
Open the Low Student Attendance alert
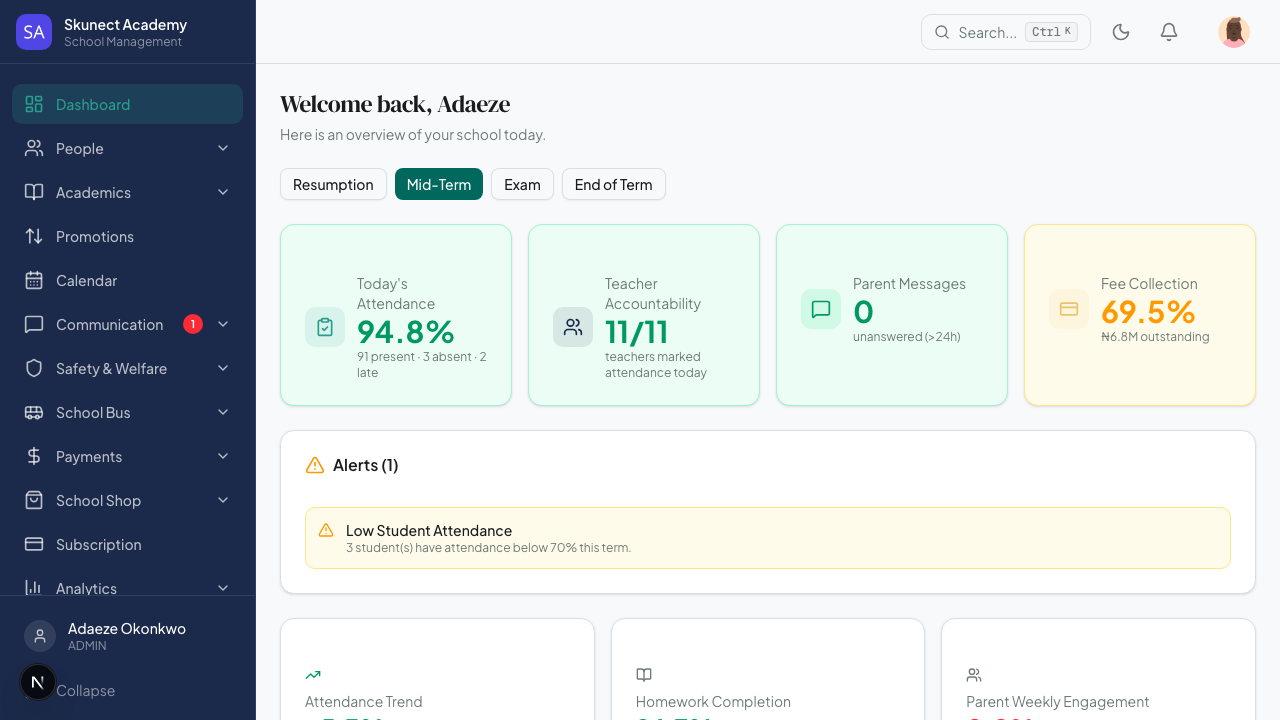click(x=768, y=538)
